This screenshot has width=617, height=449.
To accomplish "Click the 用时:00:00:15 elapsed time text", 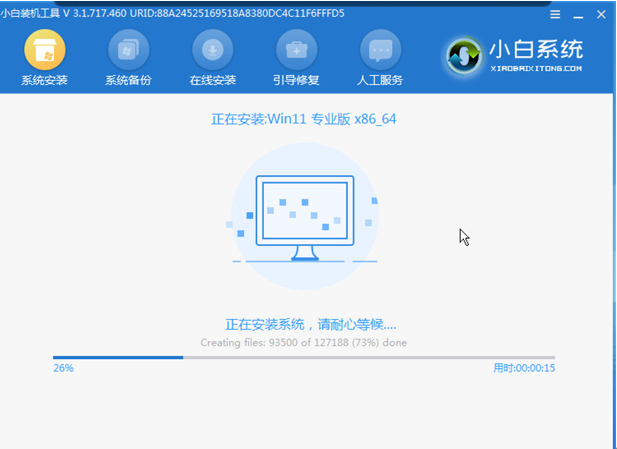I will tap(524, 368).
